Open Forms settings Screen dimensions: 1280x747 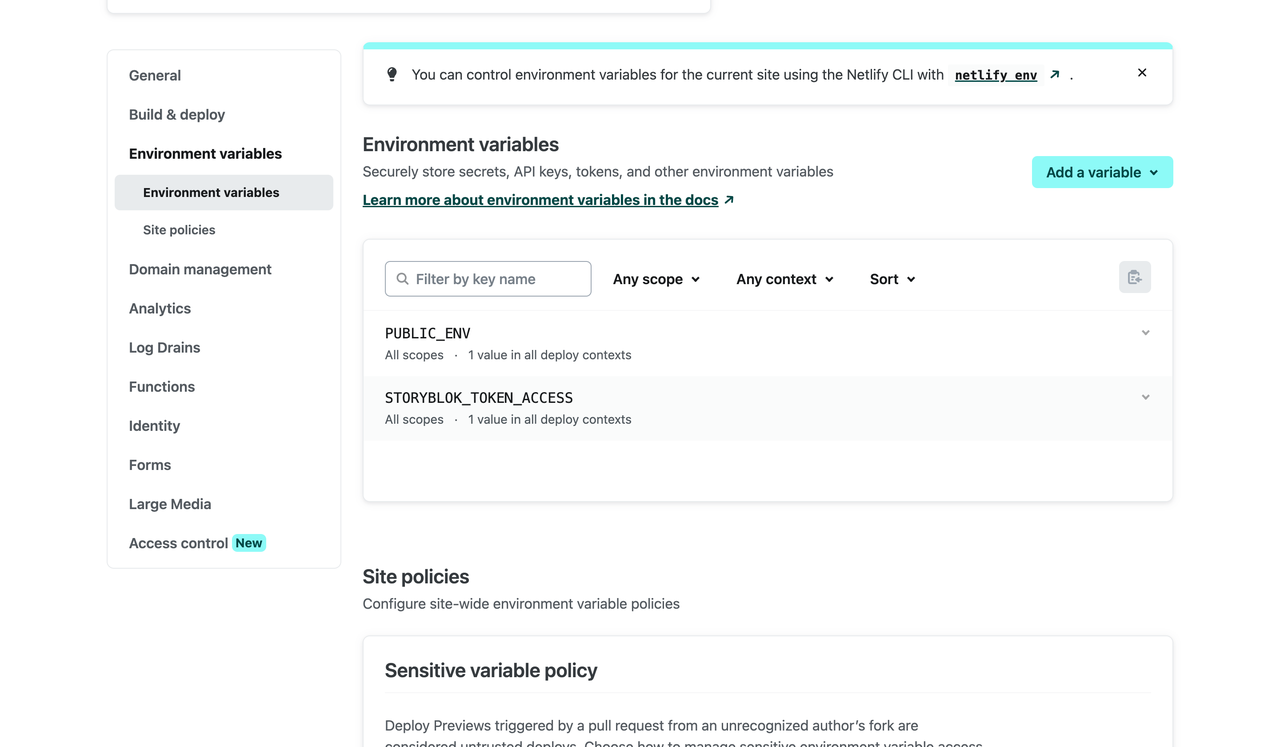(x=150, y=464)
